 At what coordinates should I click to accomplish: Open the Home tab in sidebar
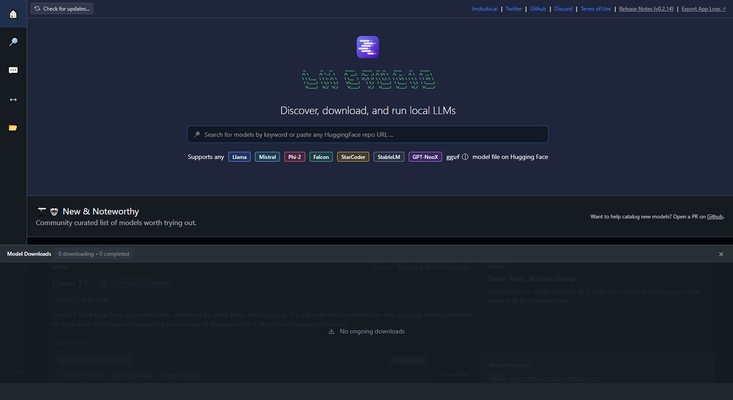click(x=13, y=14)
